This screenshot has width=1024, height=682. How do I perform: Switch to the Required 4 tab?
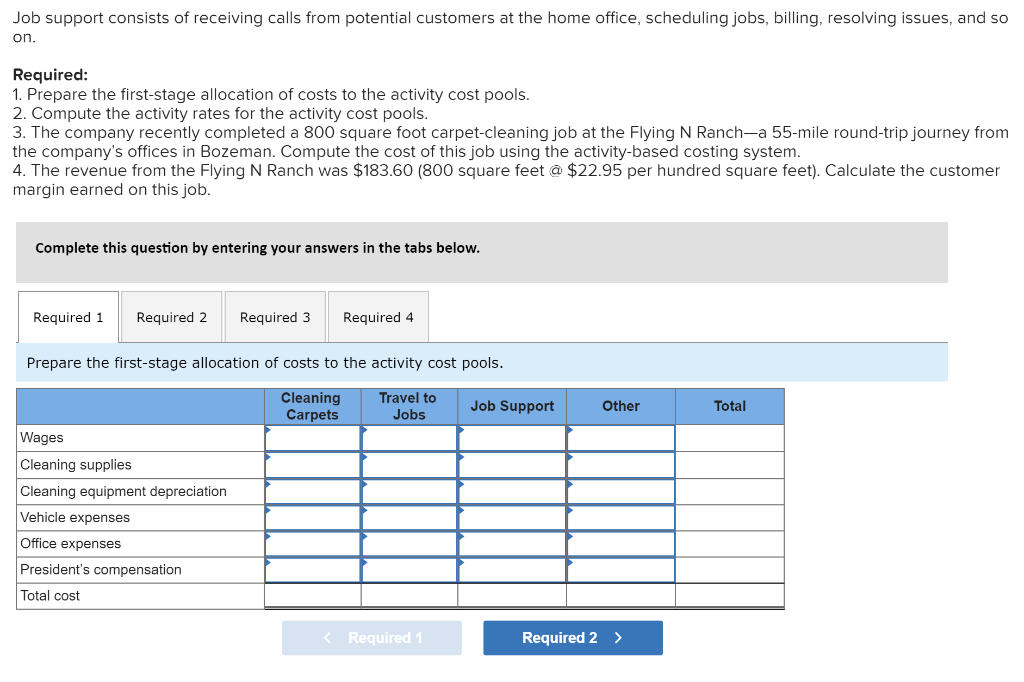click(x=378, y=317)
